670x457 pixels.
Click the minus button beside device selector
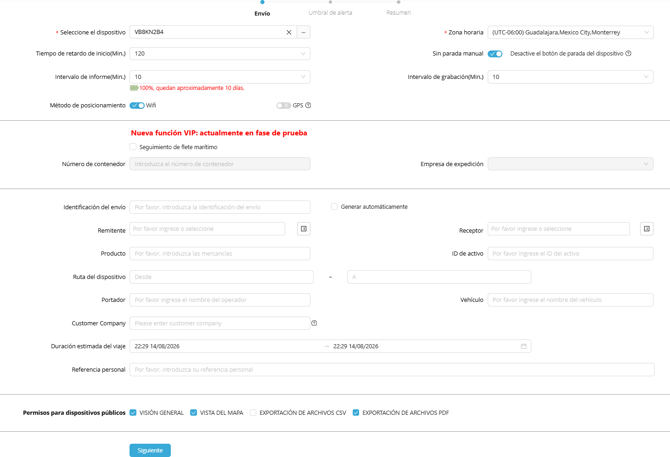[x=303, y=32]
